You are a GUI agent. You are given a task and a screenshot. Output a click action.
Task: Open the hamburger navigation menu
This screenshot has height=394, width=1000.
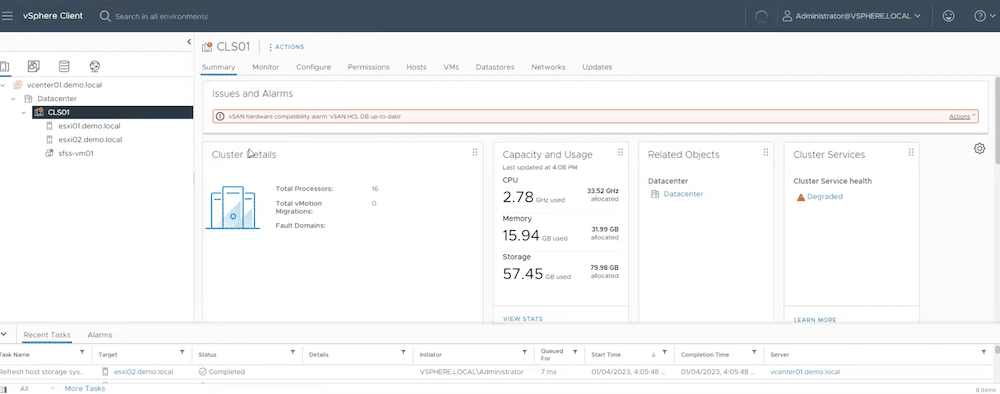click(x=7, y=16)
